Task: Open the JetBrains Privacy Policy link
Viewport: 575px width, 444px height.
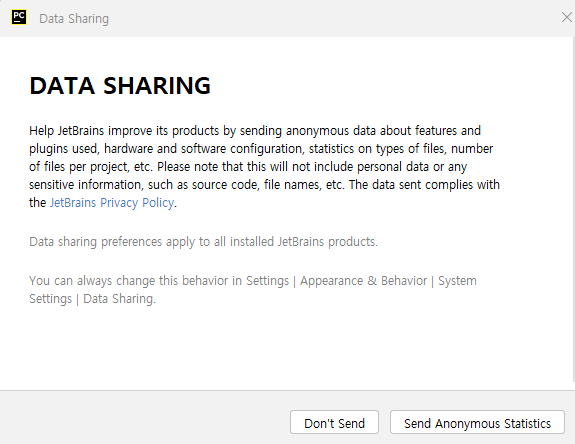Action: tap(112, 203)
